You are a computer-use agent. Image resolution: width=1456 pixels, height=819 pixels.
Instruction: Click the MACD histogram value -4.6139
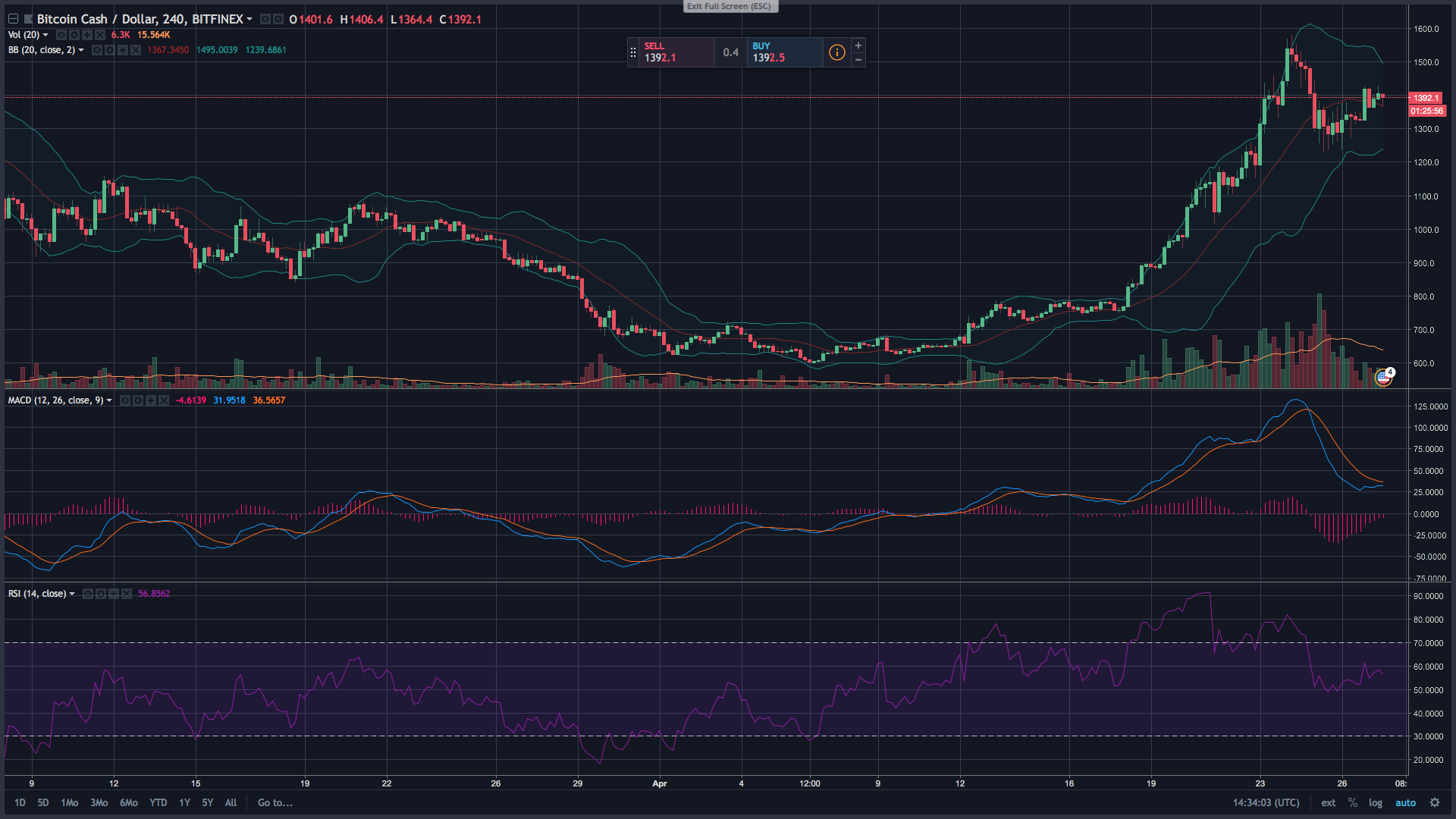pyautogui.click(x=190, y=400)
